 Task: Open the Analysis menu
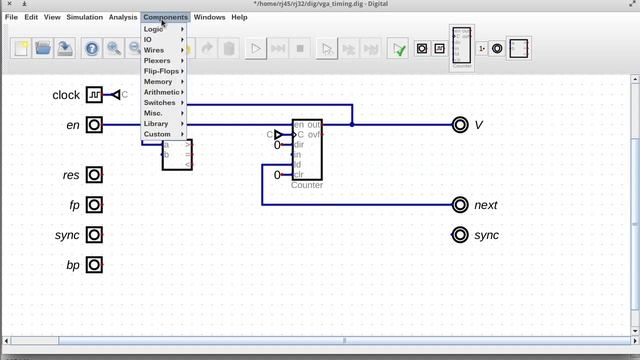coord(123,17)
